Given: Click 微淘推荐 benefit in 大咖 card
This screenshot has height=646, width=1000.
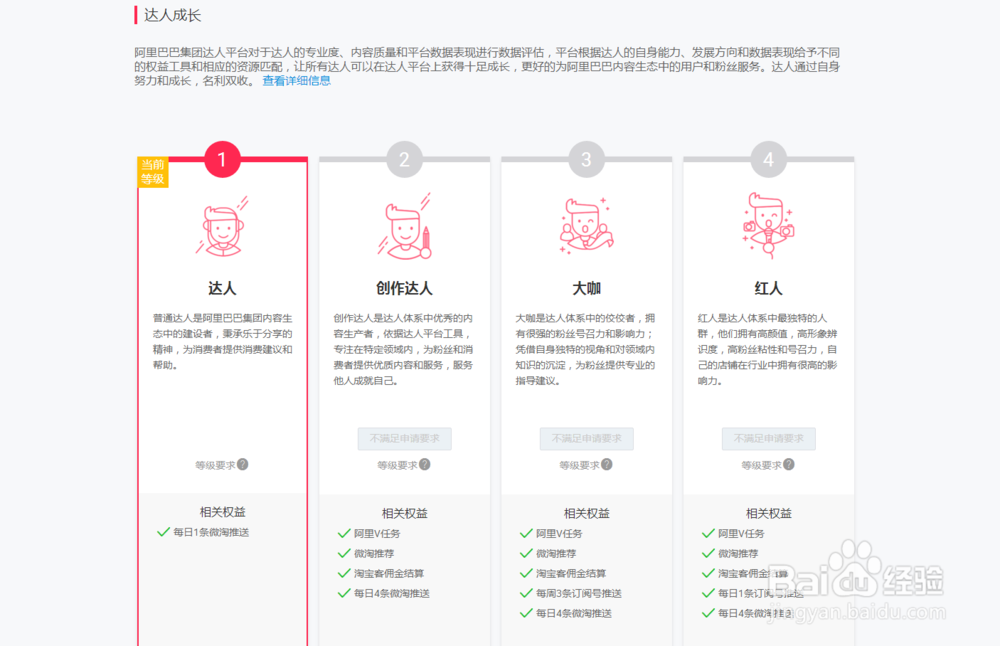Looking at the screenshot, I should tap(556, 554).
